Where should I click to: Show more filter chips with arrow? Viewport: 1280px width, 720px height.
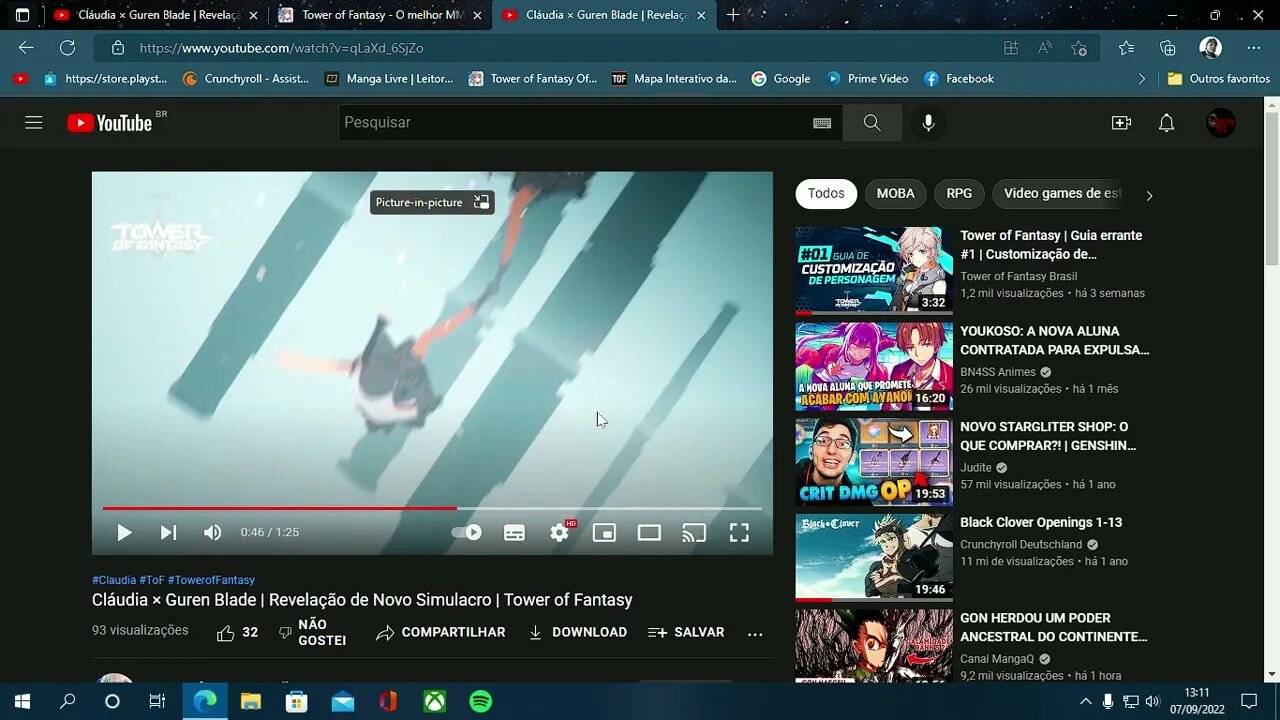pyautogui.click(x=1149, y=196)
